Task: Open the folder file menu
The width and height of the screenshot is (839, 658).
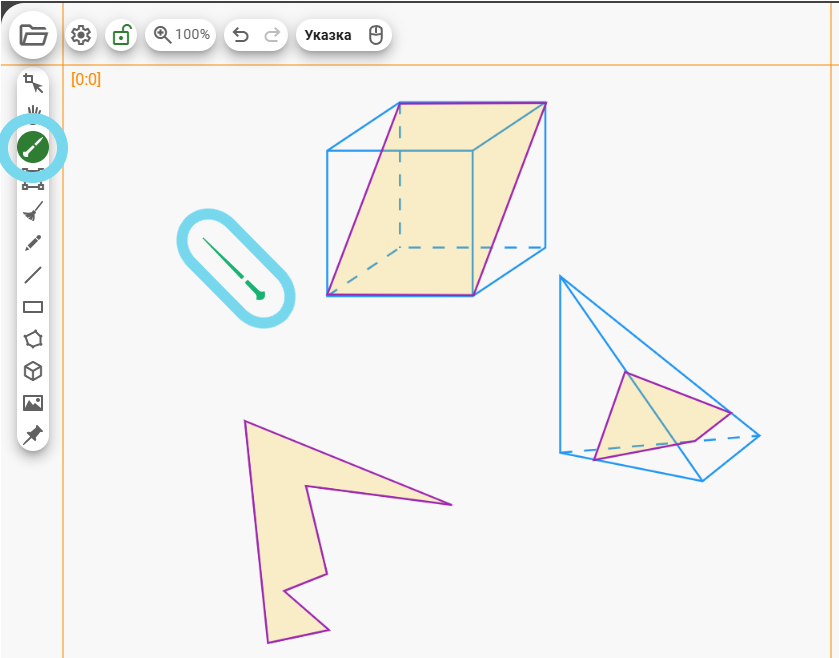Action: click(34, 35)
